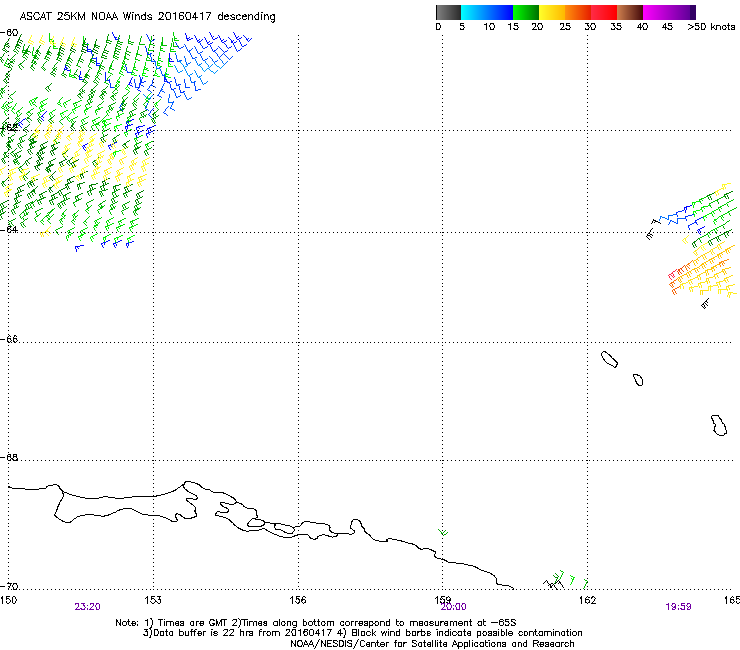
Task: Click the 'Data buffer is 22 hrs' note line
Action: pos(362,633)
